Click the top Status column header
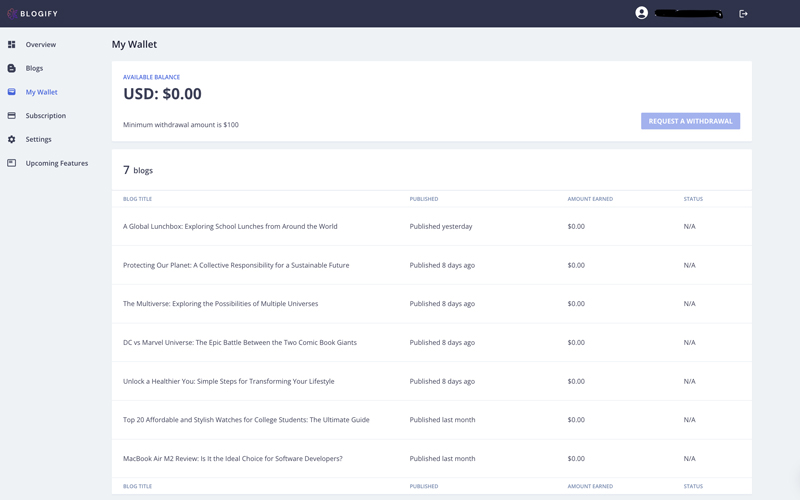 tap(693, 199)
